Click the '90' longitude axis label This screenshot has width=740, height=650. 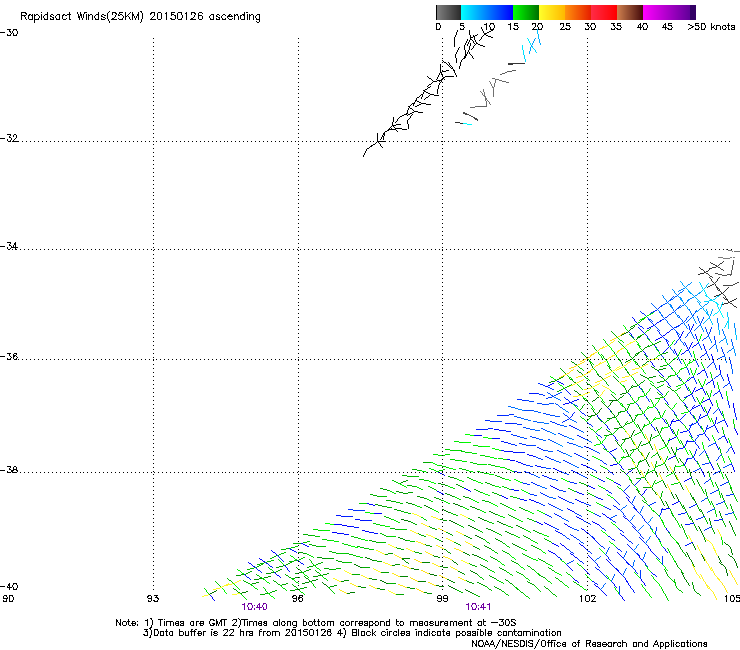(x=8, y=599)
